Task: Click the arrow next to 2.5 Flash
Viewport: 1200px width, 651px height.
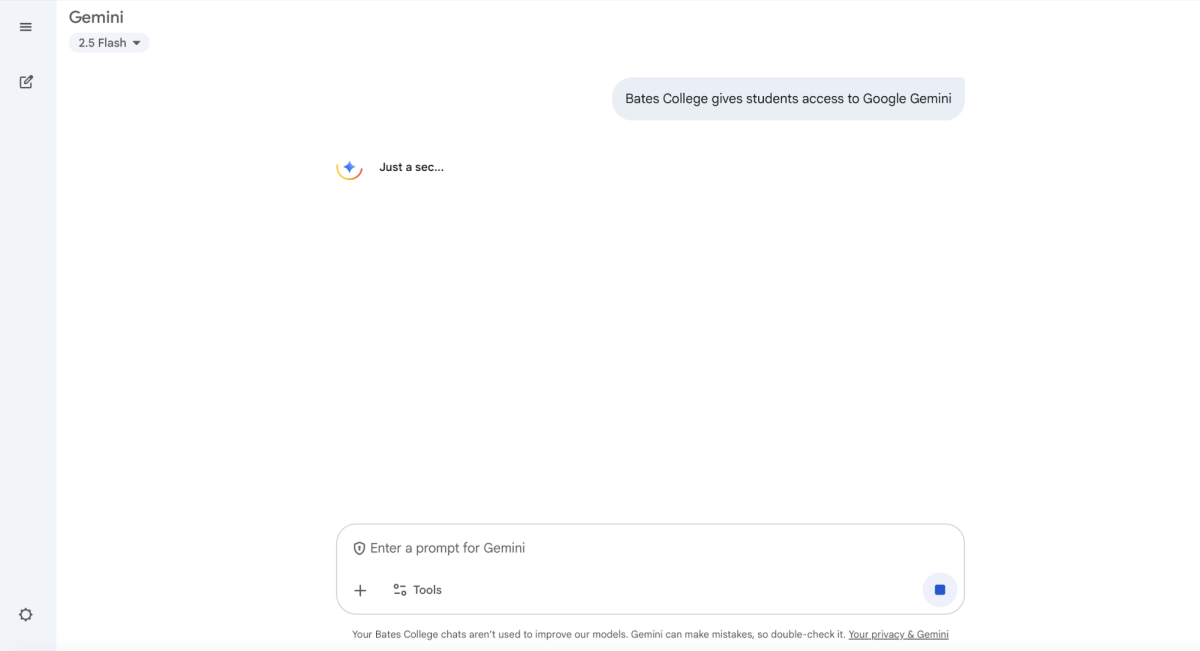Action: coord(137,43)
